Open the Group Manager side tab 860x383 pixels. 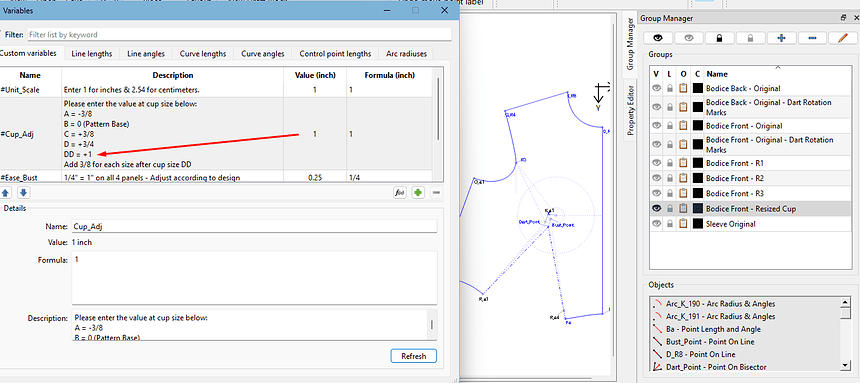[x=630, y=44]
